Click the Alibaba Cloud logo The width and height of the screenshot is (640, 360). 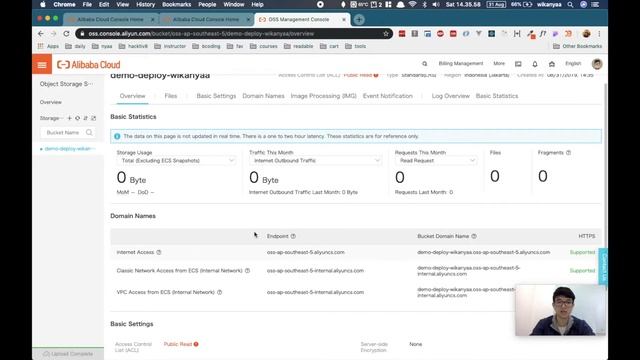click(x=89, y=64)
